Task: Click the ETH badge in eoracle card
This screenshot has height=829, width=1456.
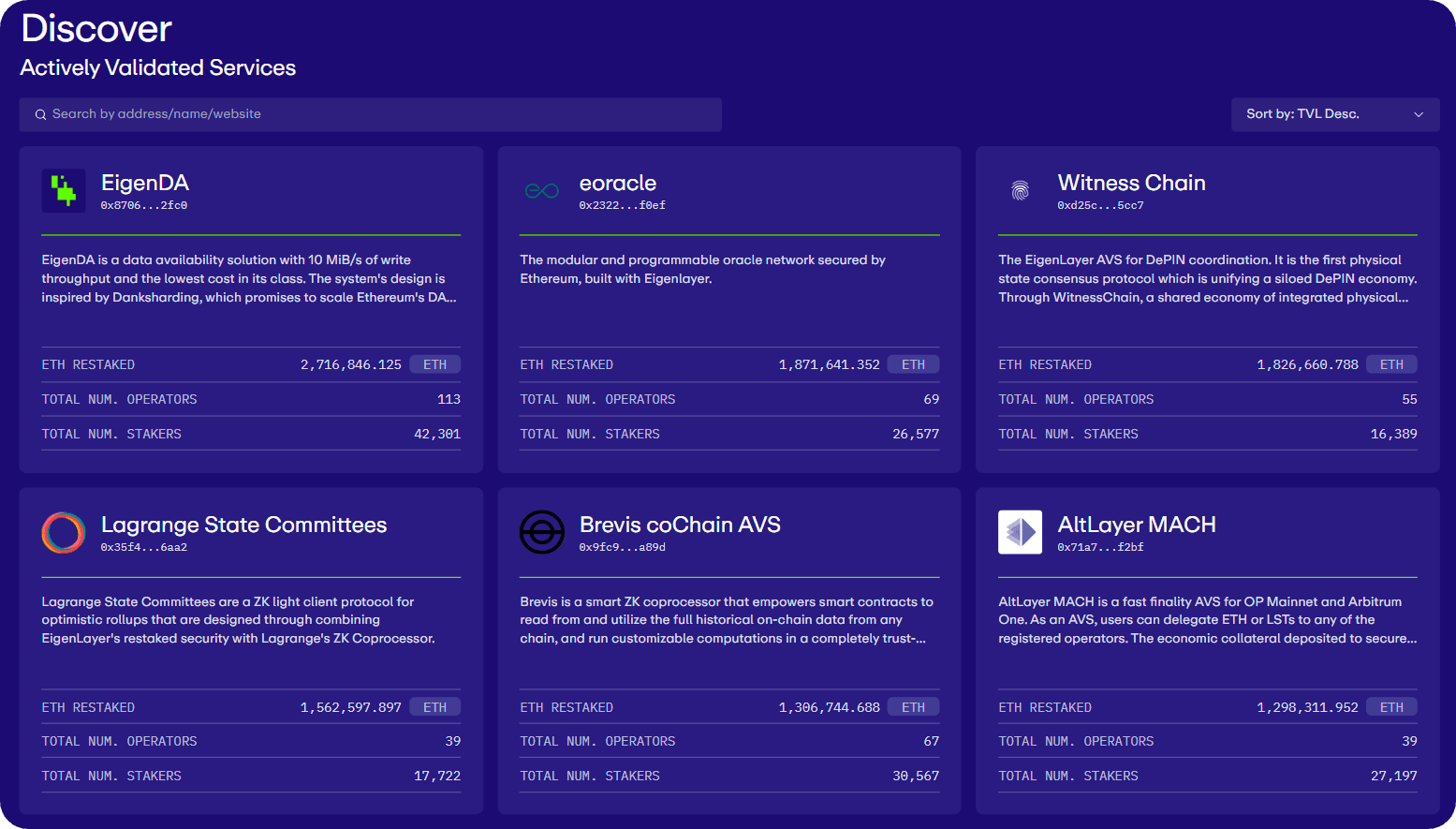Action: click(914, 364)
